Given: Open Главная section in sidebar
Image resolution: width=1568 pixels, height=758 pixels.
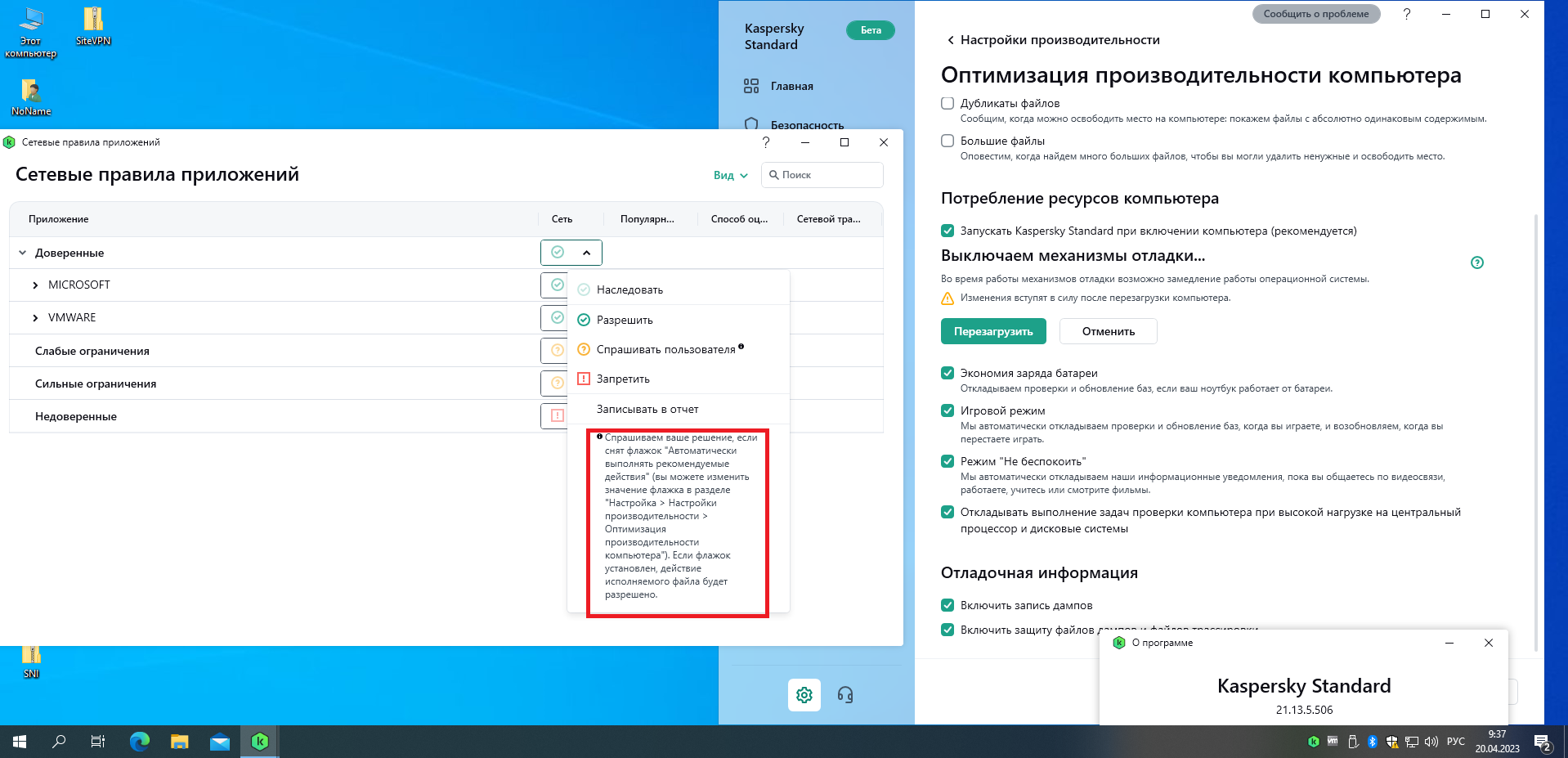Looking at the screenshot, I should (x=791, y=86).
